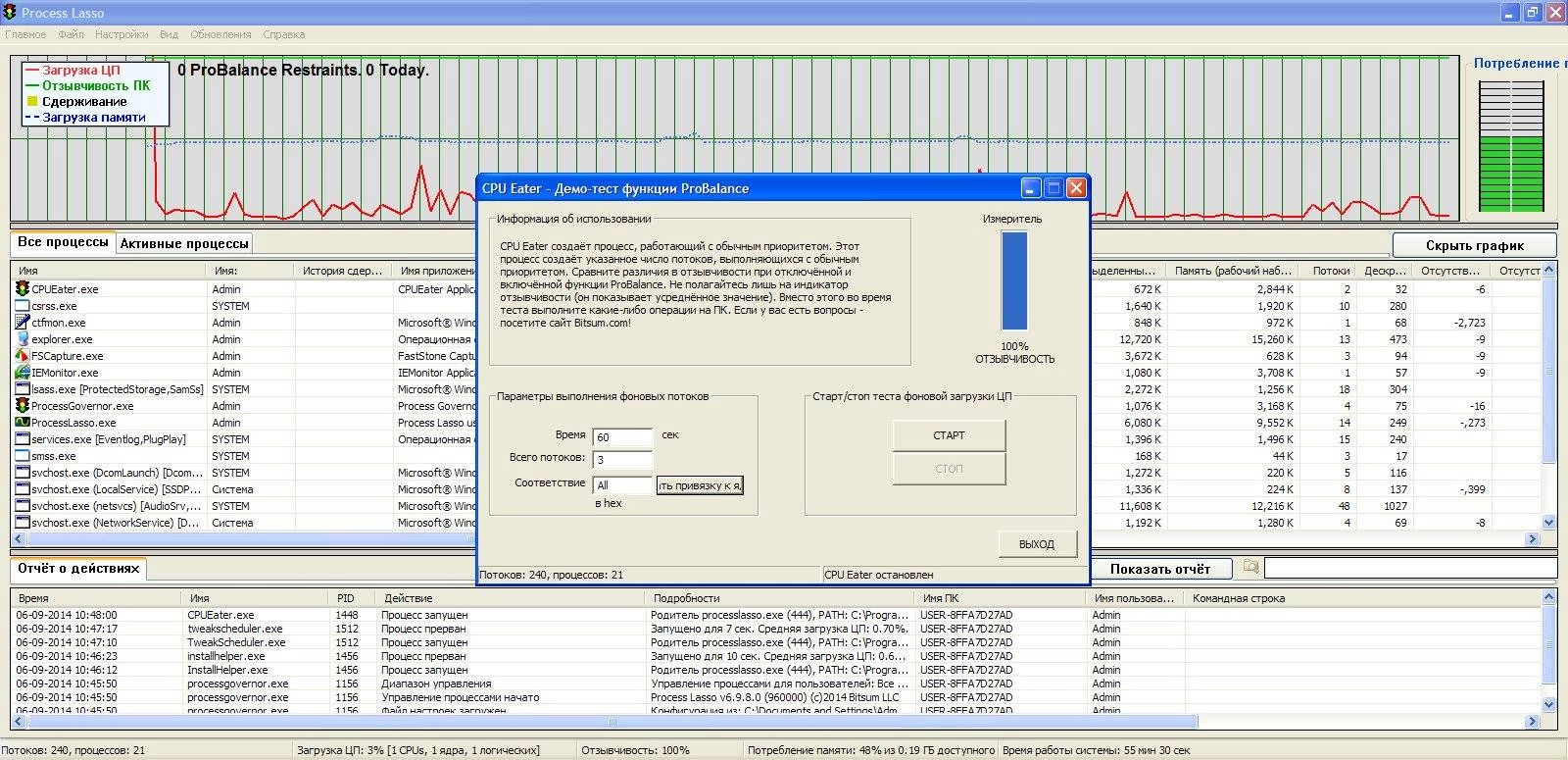The image size is (1568, 760).
Task: Click the csrss.exe process icon
Action: [23, 305]
